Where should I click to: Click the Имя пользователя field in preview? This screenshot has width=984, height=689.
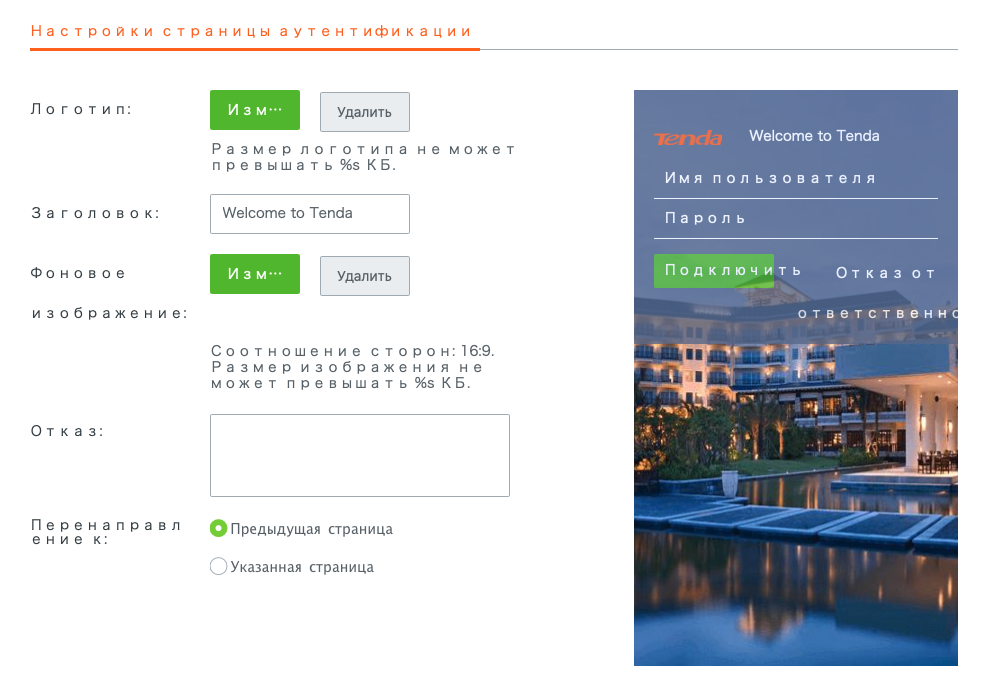[795, 179]
